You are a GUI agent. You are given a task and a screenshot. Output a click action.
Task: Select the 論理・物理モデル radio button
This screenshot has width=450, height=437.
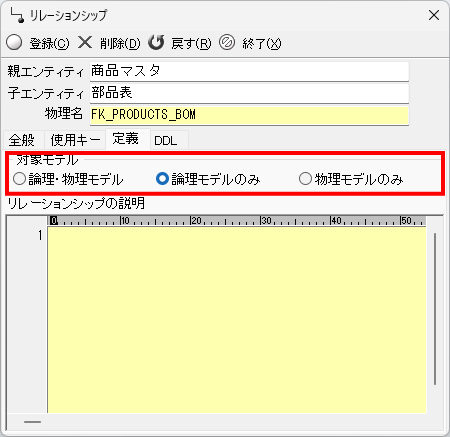pyautogui.click(x=19, y=179)
